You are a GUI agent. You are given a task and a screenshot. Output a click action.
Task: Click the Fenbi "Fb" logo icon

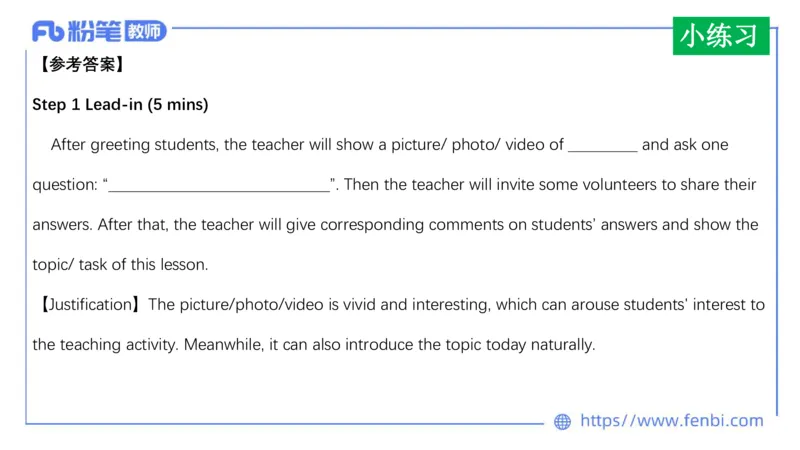point(48,32)
